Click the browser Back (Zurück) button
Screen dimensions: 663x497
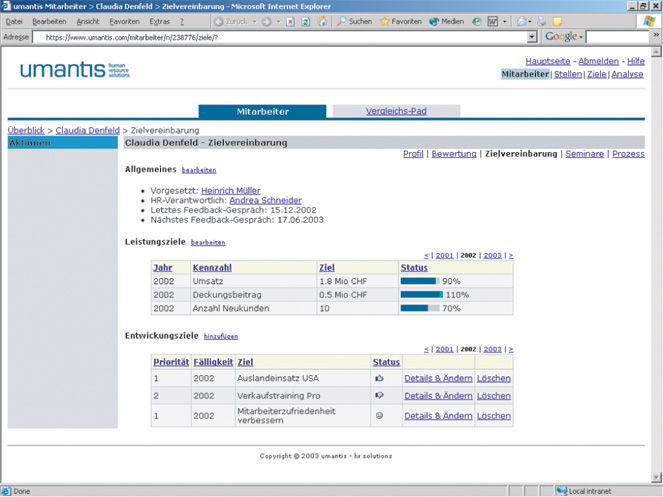pyautogui.click(x=222, y=21)
